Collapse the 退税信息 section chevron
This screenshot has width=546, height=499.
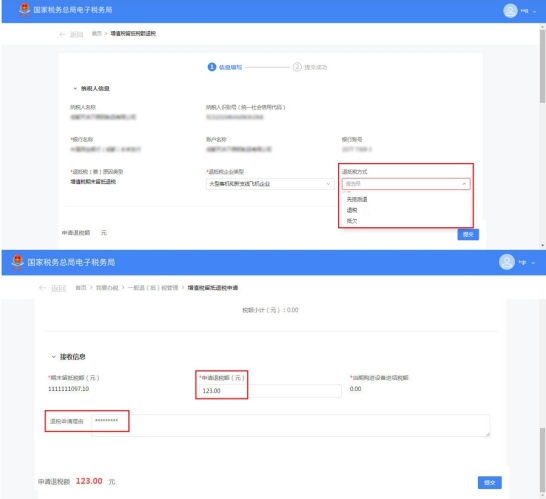(54, 357)
